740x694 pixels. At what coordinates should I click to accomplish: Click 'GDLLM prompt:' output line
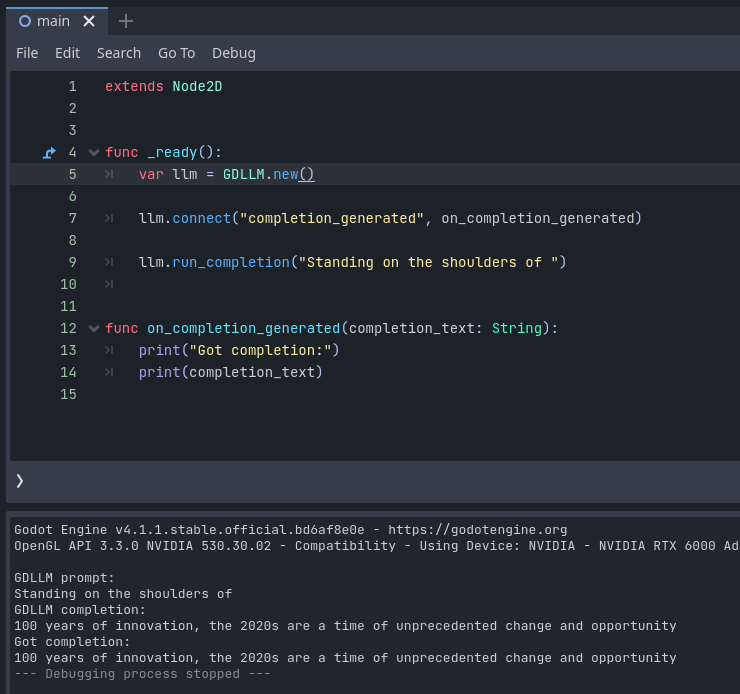64,578
